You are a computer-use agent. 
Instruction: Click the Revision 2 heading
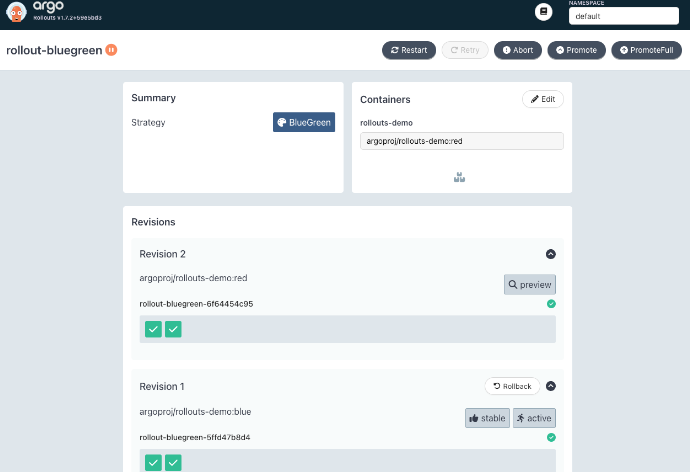point(162,254)
